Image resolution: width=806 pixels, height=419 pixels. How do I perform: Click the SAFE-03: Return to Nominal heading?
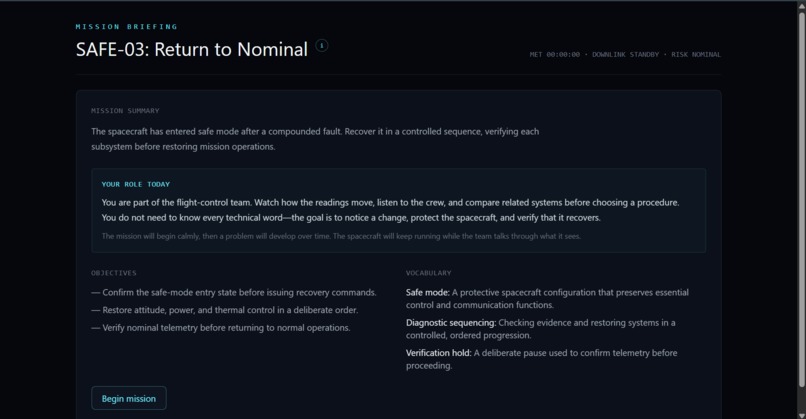[192, 49]
